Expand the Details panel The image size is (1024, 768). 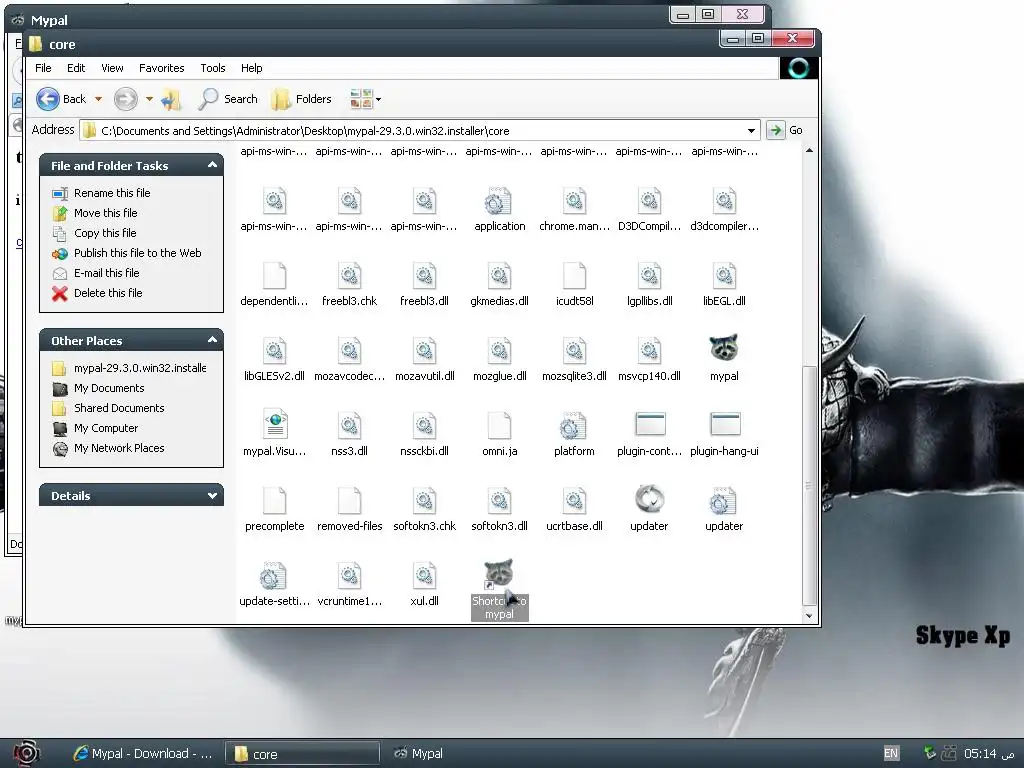tap(212, 496)
